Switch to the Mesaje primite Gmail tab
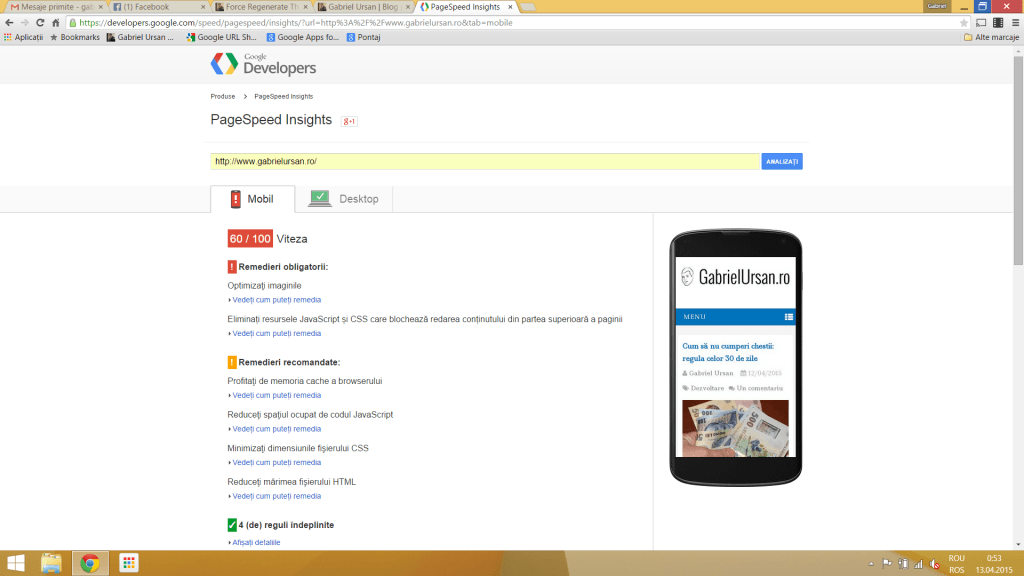This screenshot has width=1024, height=576. click(54, 7)
